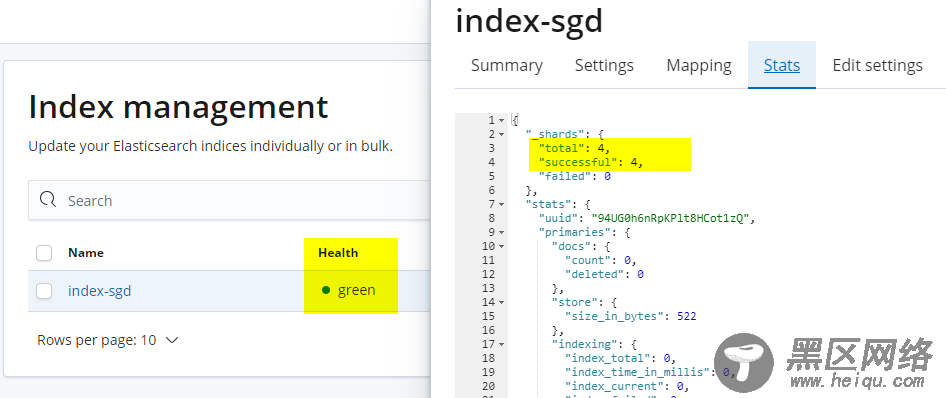Click the Index management heading
Viewport: 946px width, 398px height.
pos(178,107)
